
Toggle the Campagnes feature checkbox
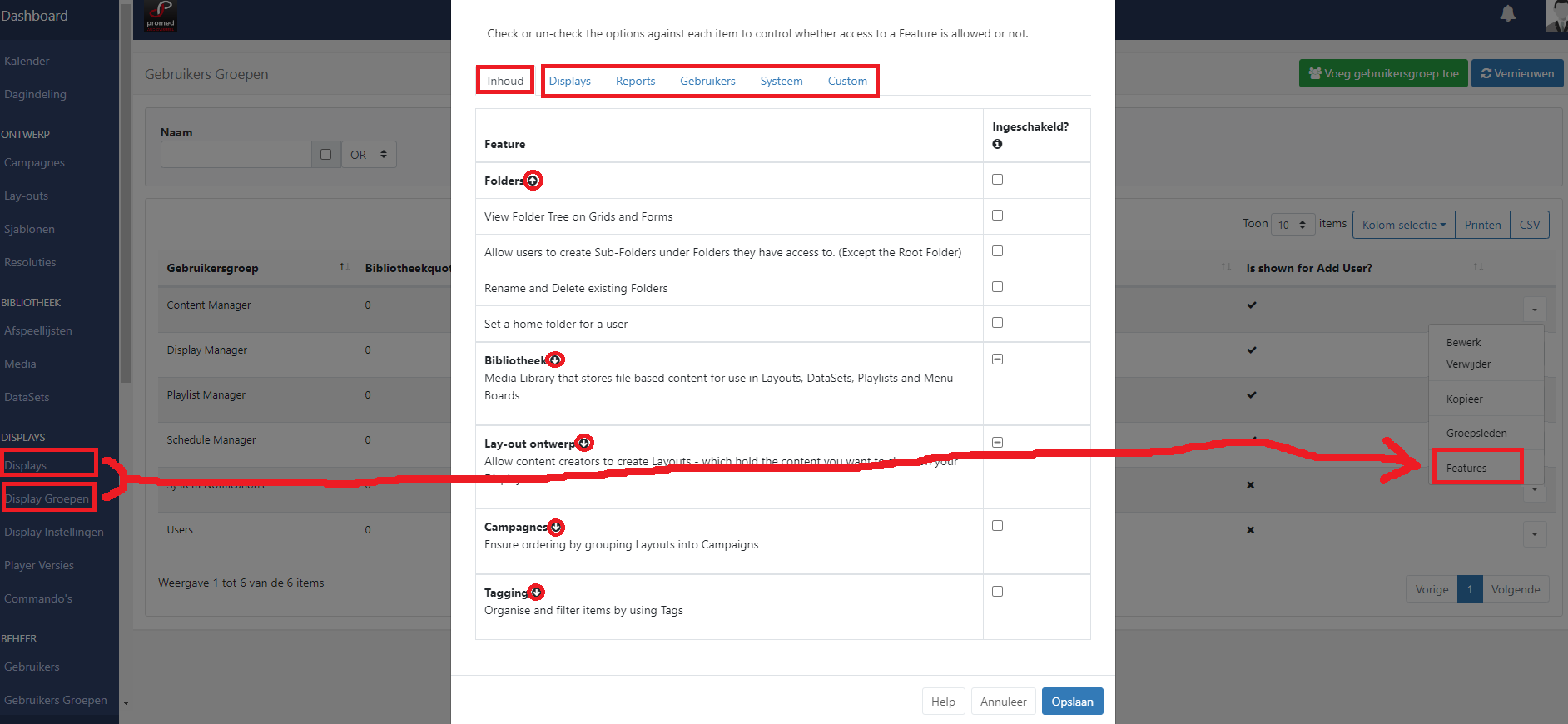tap(997, 526)
